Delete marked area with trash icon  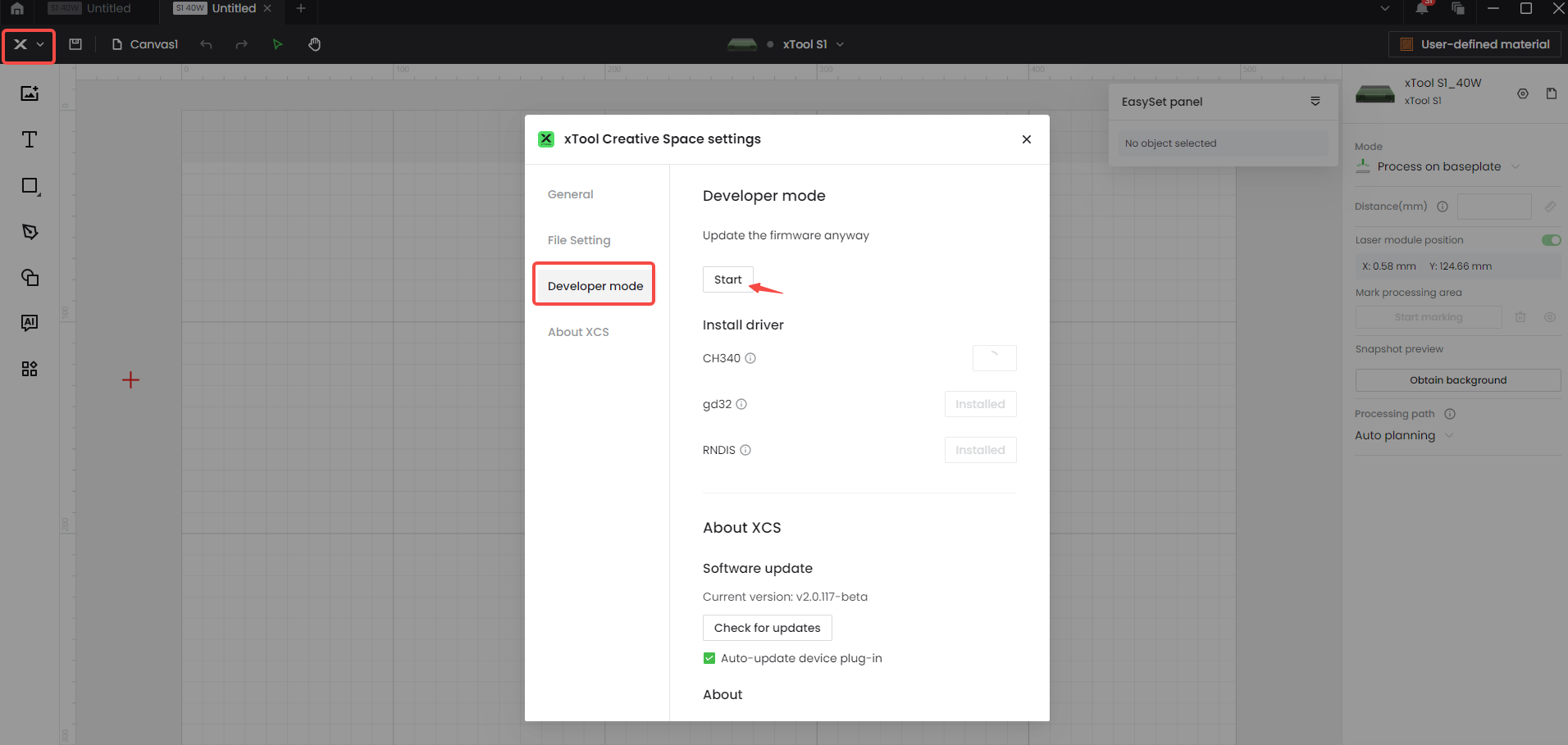pyautogui.click(x=1520, y=317)
